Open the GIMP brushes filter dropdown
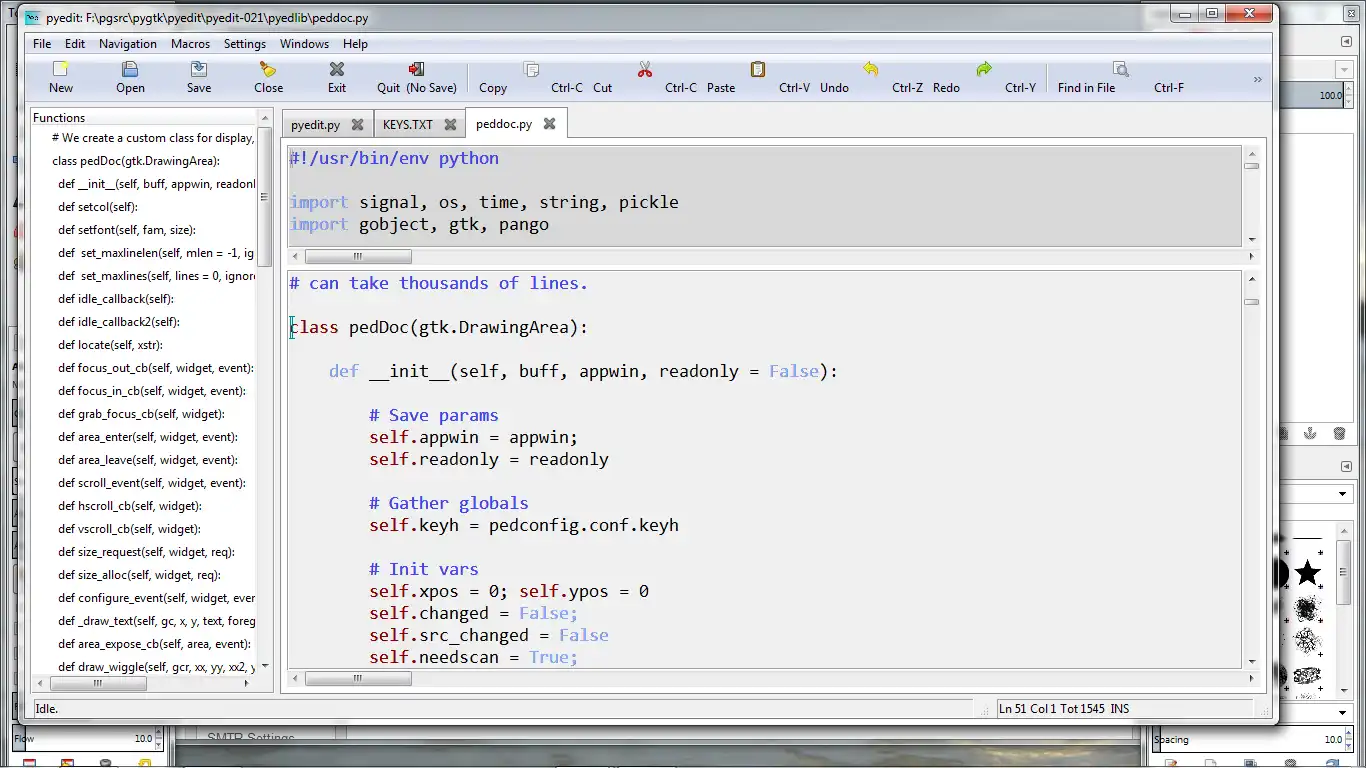Viewport: 1366px width, 768px height. [1344, 495]
